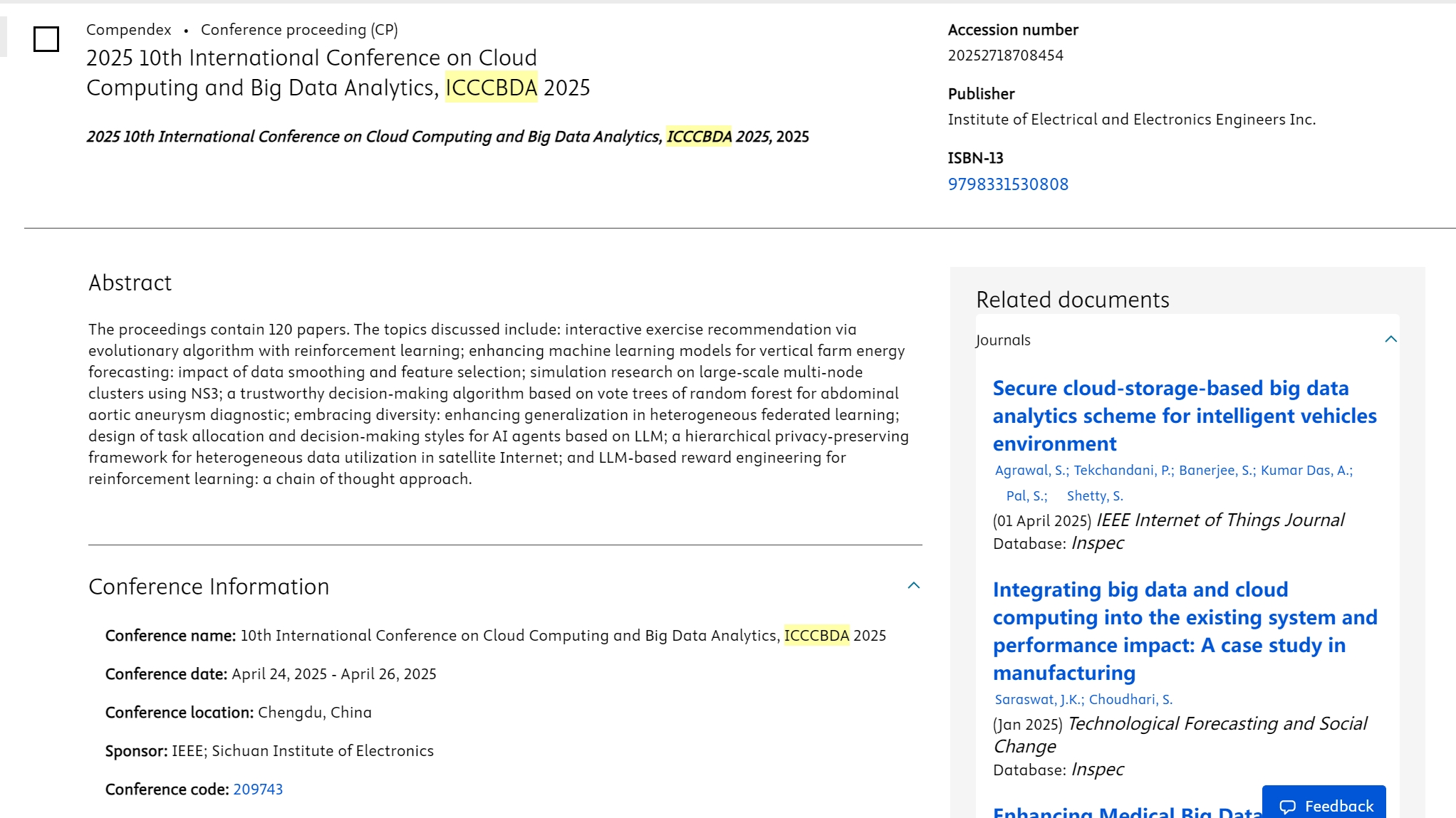The image size is (1456, 818).
Task: Select author Pal, S.
Action: point(1026,496)
